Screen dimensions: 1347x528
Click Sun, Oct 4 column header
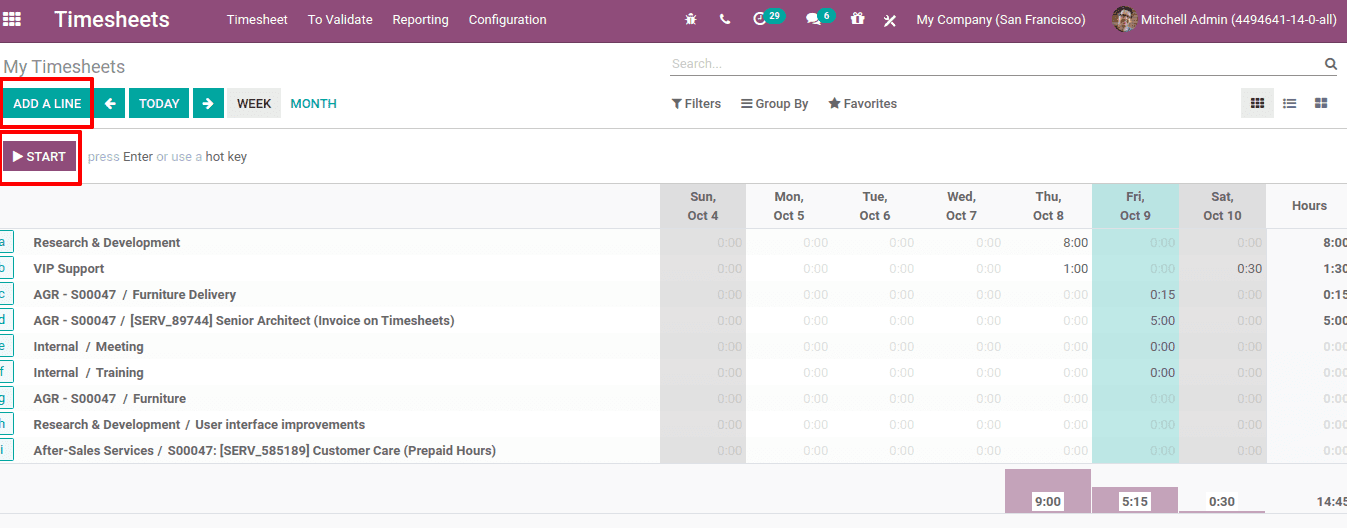(703, 206)
